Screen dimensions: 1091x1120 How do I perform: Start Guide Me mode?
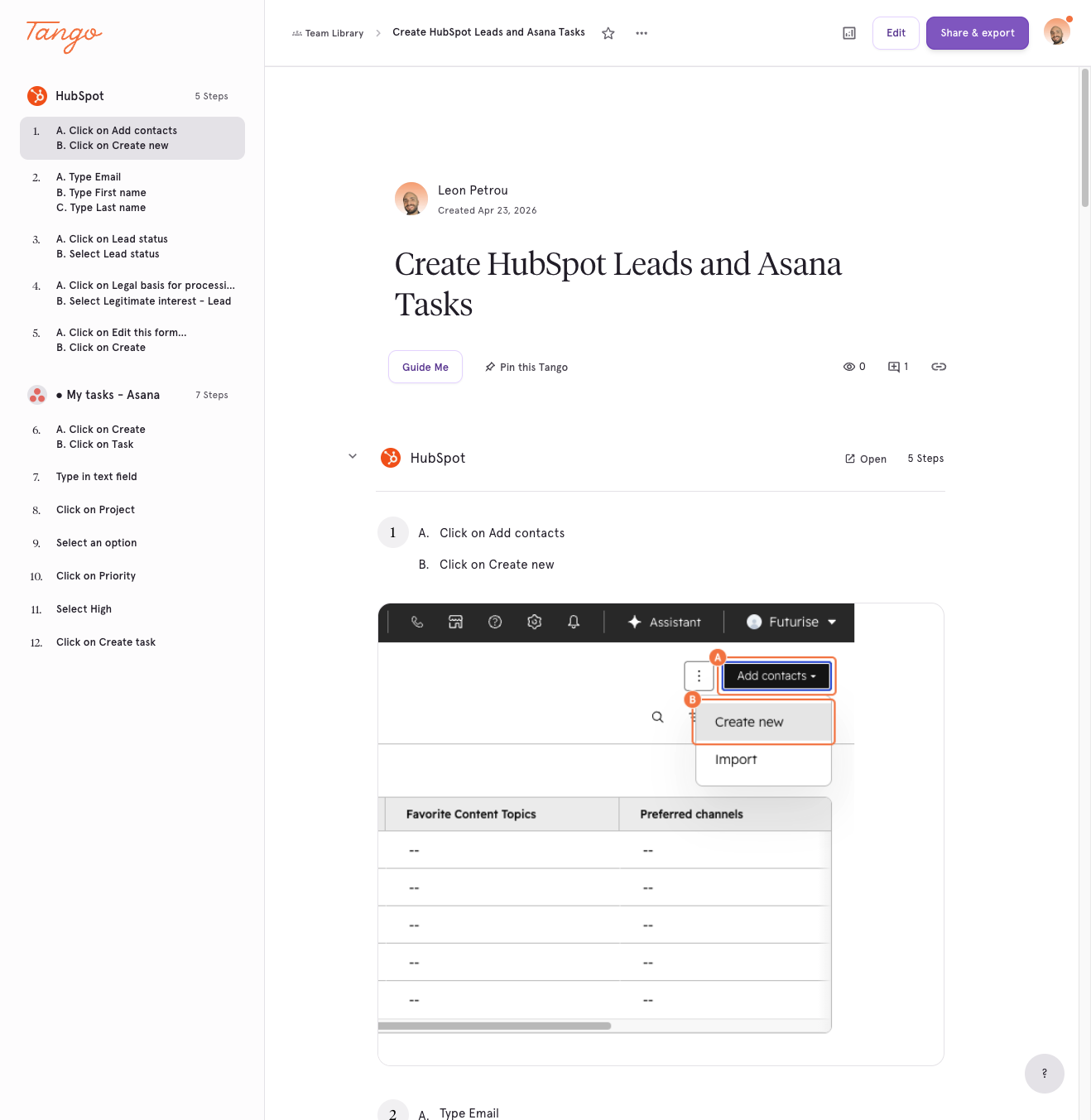point(425,367)
